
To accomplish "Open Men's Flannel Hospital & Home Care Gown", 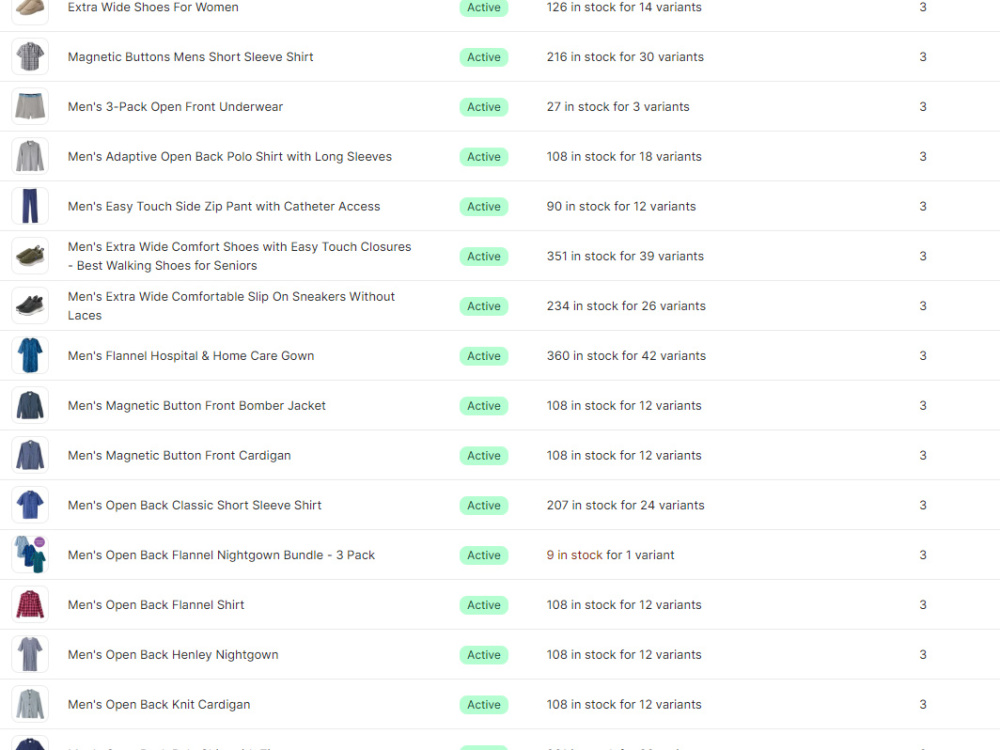I will point(191,355).
